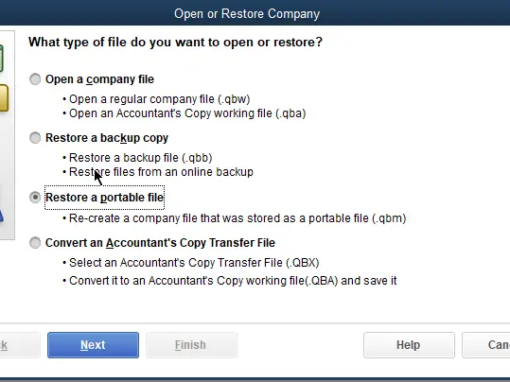Image resolution: width=510 pixels, height=382 pixels.
Task: Select the 'Open a company file' radio button
Action: coord(35,79)
